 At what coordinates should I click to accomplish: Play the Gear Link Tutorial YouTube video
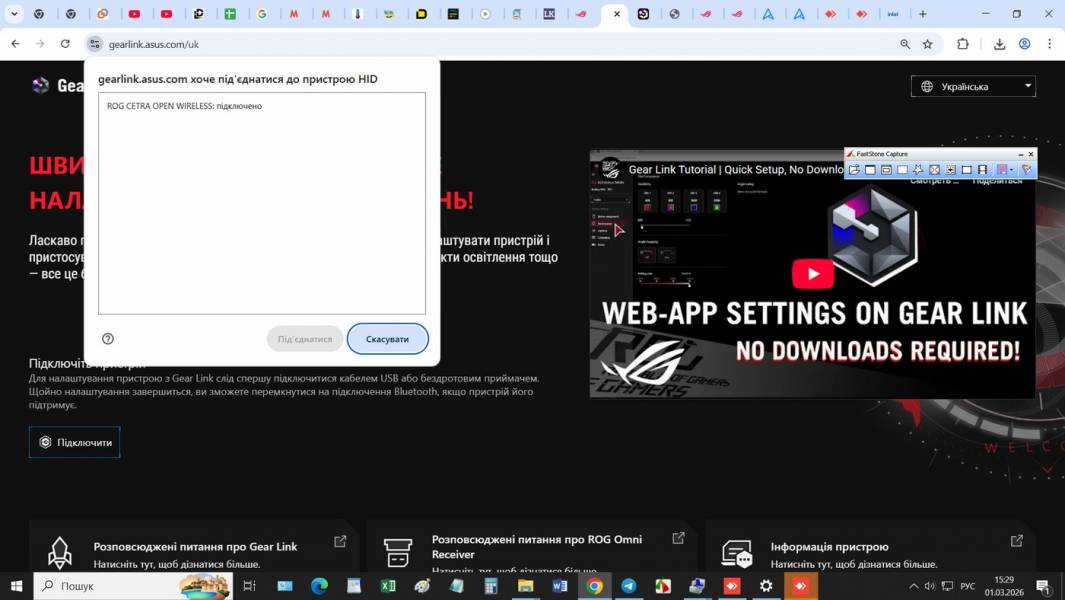click(x=812, y=273)
